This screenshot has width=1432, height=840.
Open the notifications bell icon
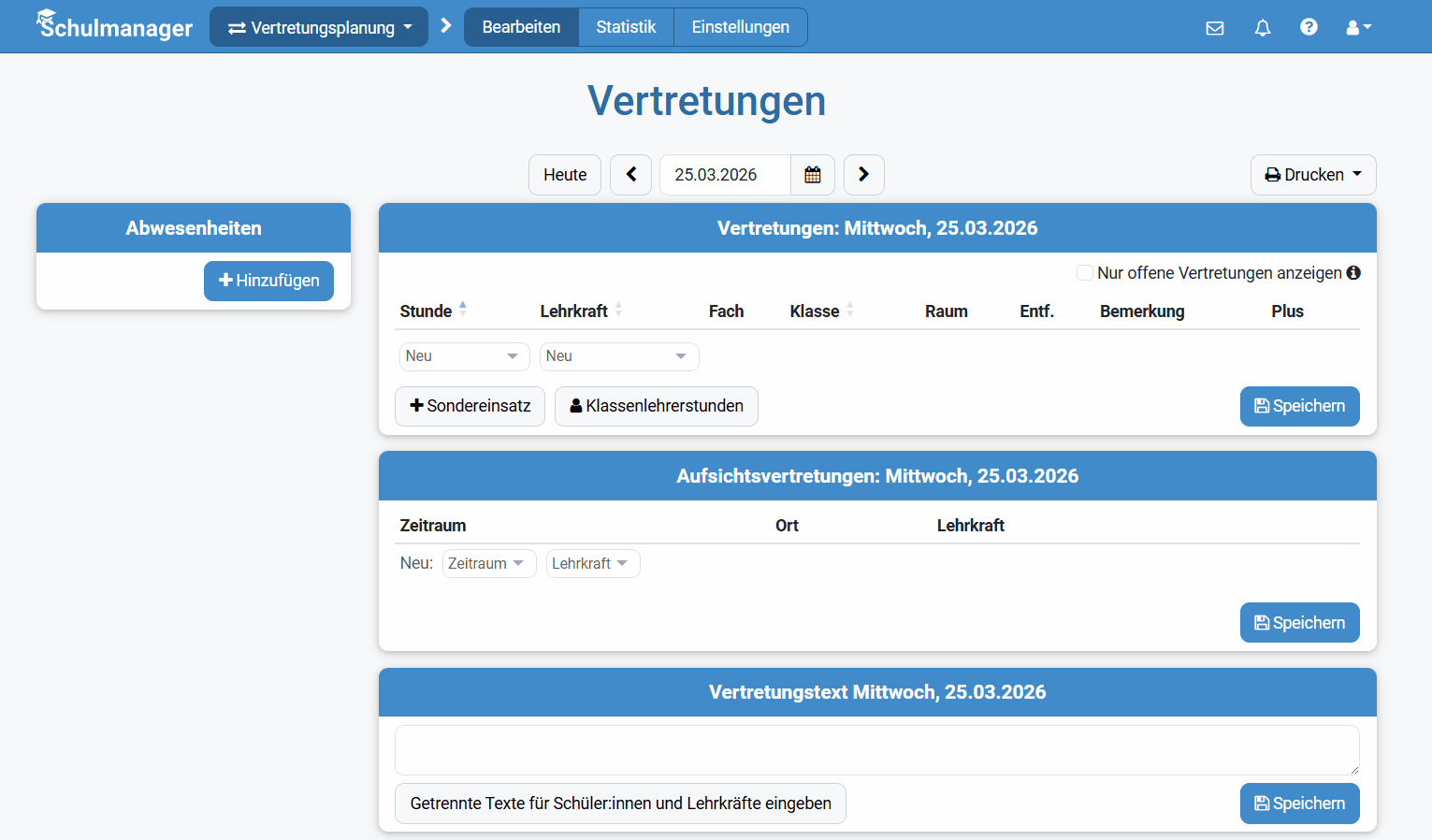tap(1262, 28)
